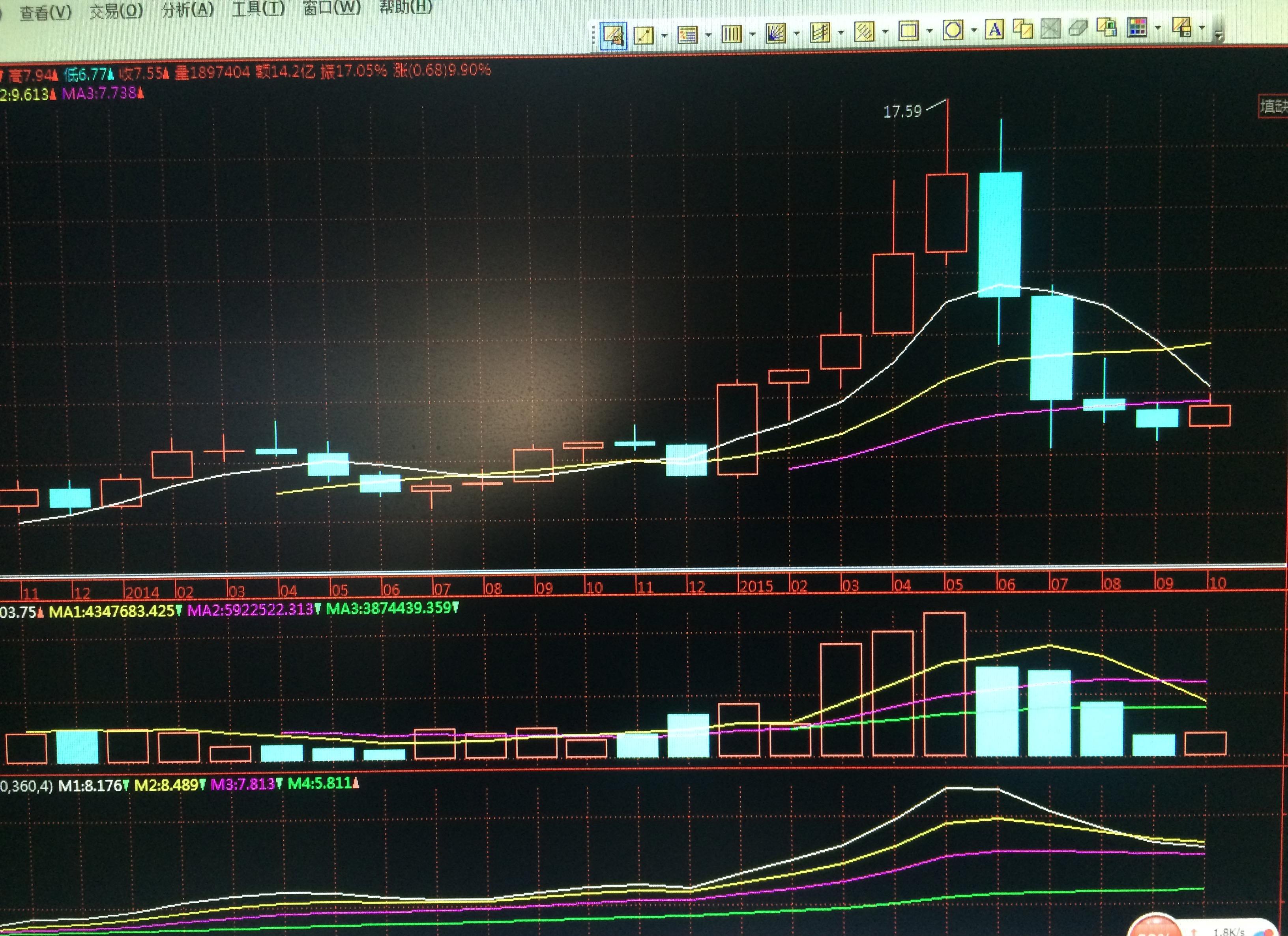Expand the vertical lines tool dropdown
The image size is (1288, 936).
[x=752, y=34]
